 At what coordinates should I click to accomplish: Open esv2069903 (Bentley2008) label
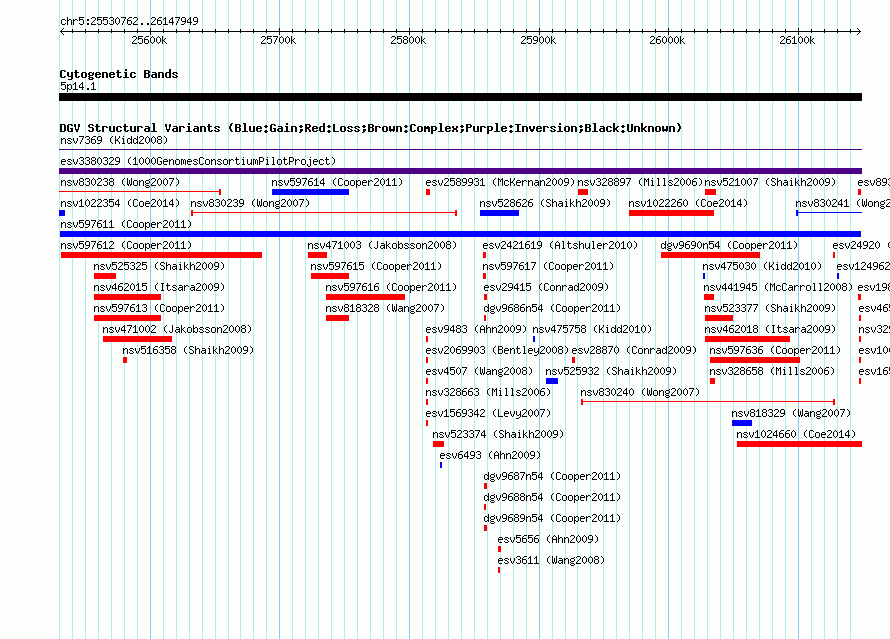497,350
